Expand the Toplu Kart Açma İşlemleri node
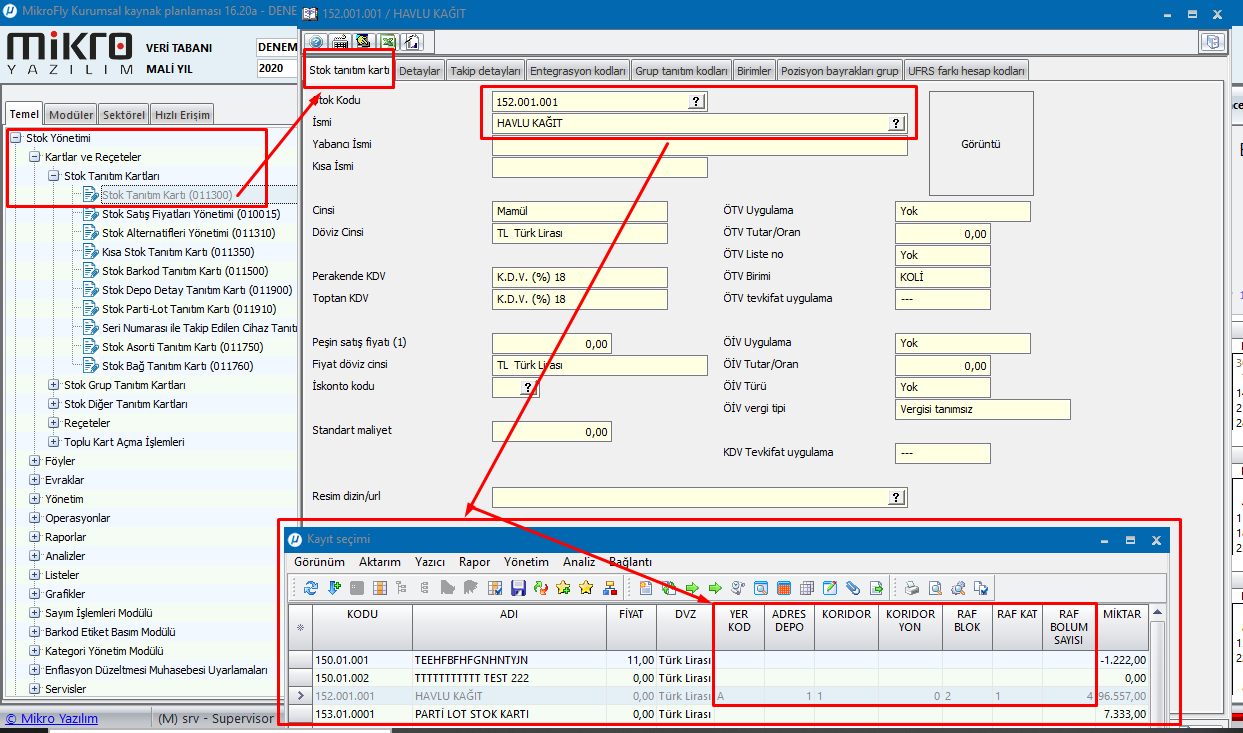Screen dimensions: 1243x733 (54, 442)
